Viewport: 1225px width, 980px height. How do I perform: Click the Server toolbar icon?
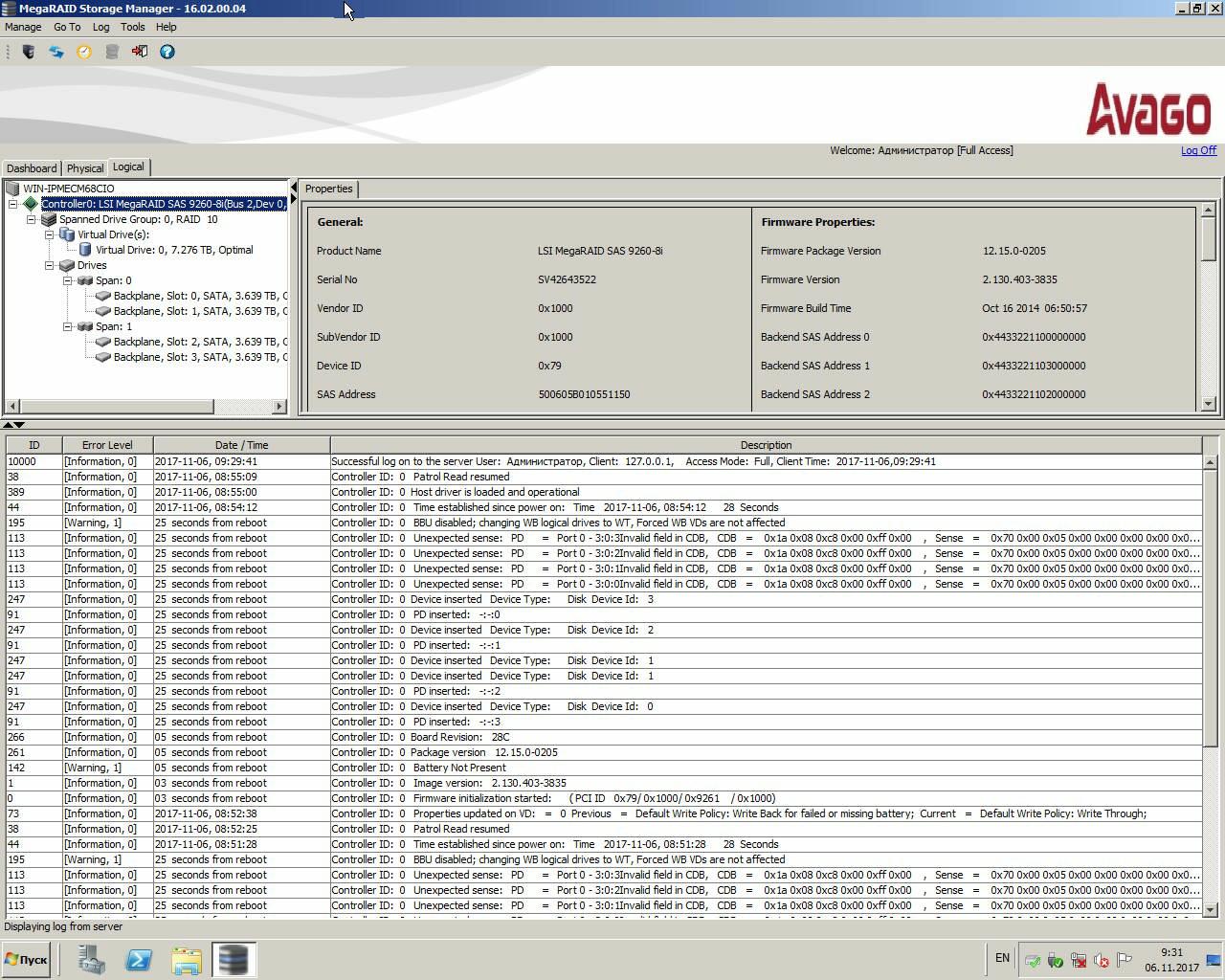click(x=29, y=52)
